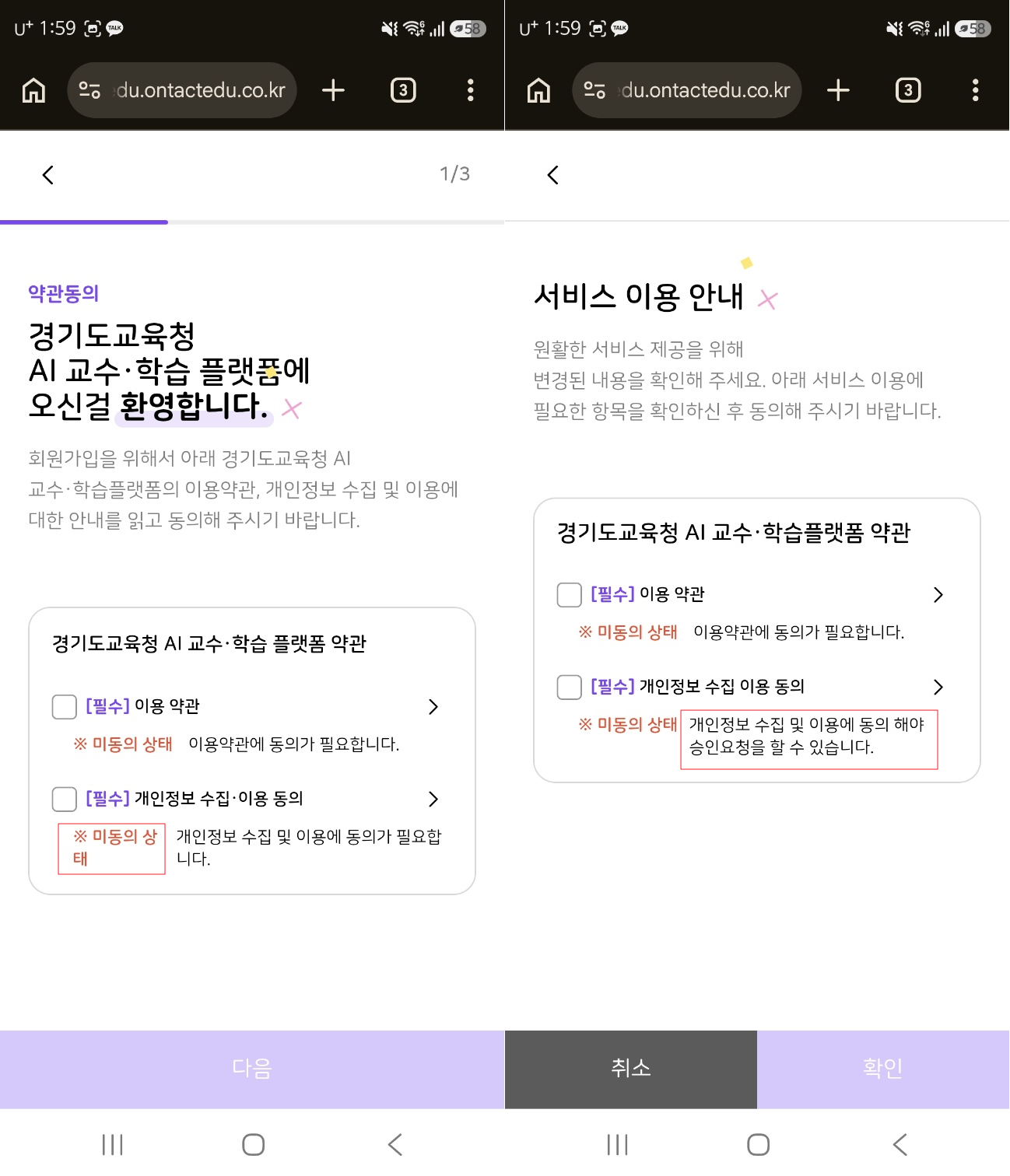Tap 경기도교육청 AI 교수·학습플랫폼 약관 title on right
The width and height of the screenshot is (1010, 1176).
point(734,533)
